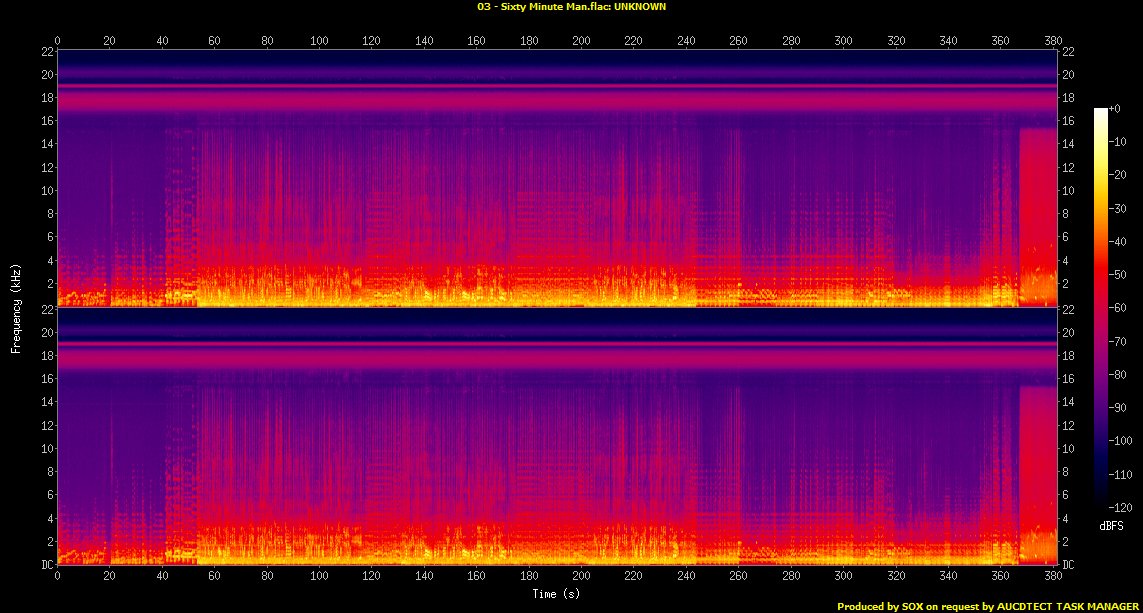Click the 380 mark on the top time axis
The width and height of the screenshot is (1143, 613).
tap(1050, 41)
